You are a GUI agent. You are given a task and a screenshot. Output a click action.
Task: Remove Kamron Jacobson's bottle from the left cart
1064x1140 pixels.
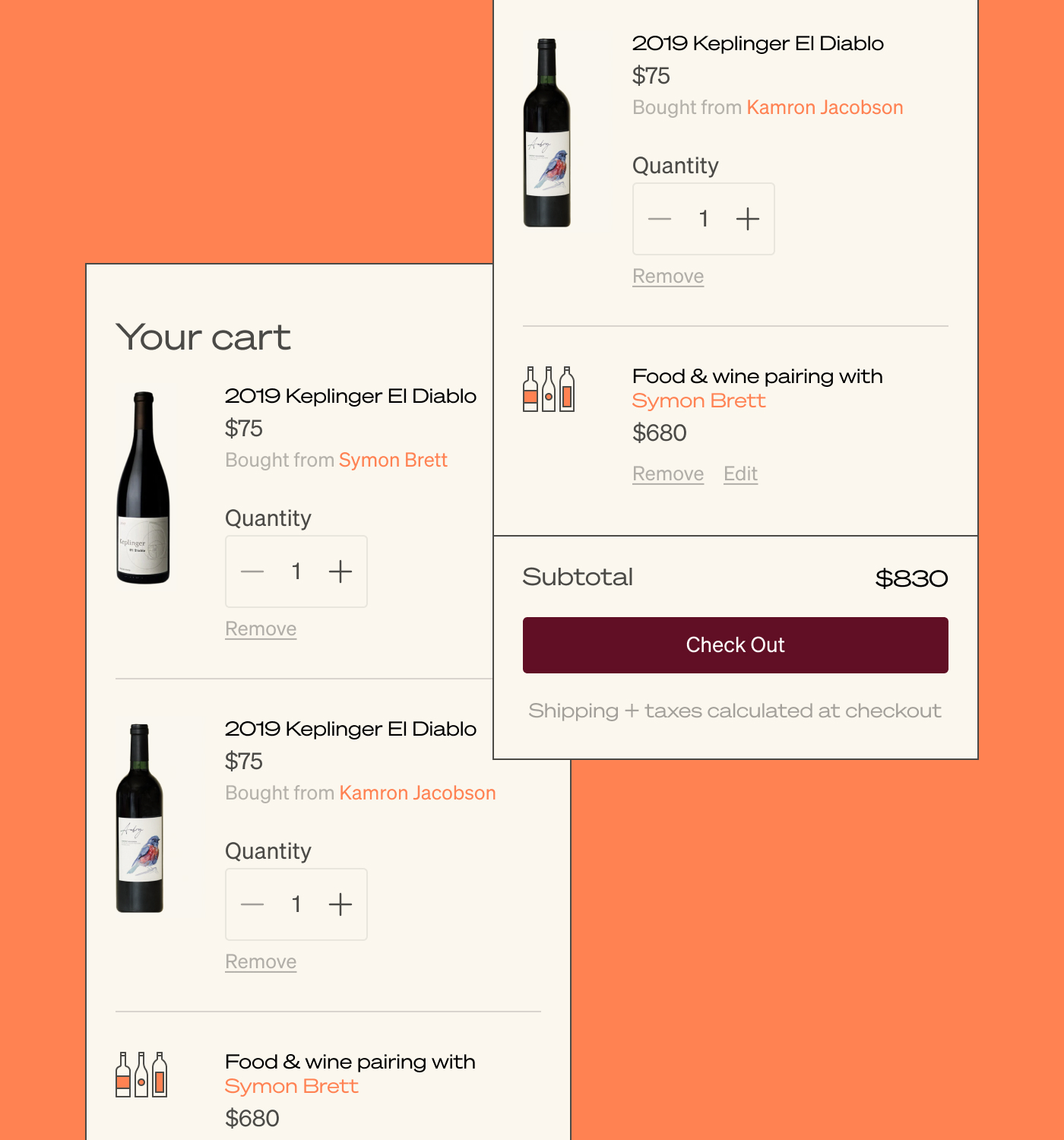(x=261, y=961)
